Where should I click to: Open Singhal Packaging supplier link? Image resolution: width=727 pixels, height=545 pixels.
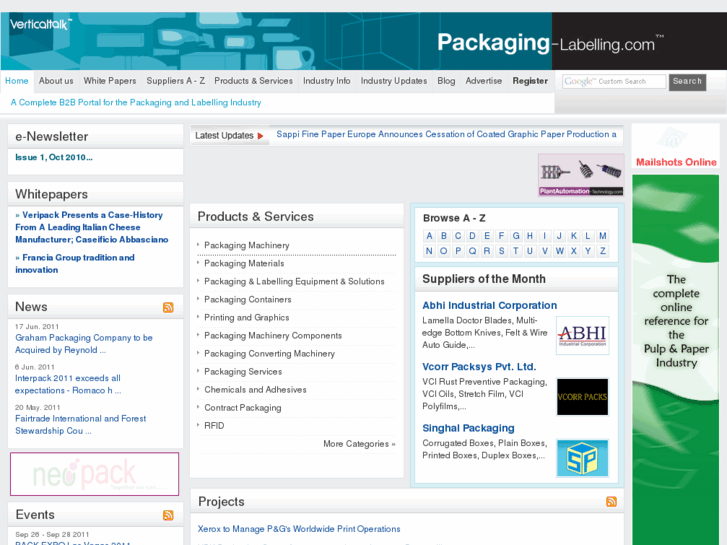pyautogui.click(x=468, y=428)
